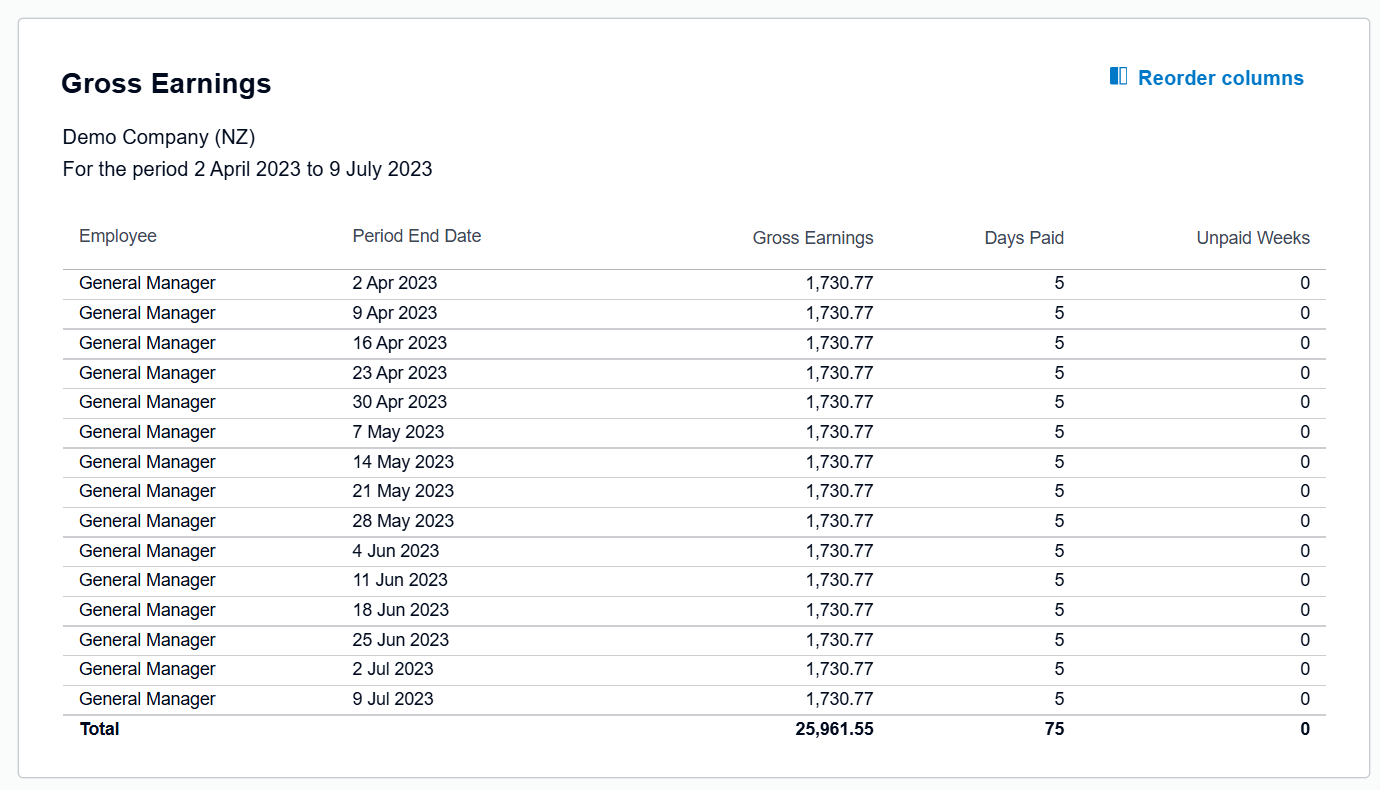The height and width of the screenshot is (790, 1380).
Task: Click unpaid weeks 0 in the 2 Jul 2023 row
Action: pos(1305,669)
